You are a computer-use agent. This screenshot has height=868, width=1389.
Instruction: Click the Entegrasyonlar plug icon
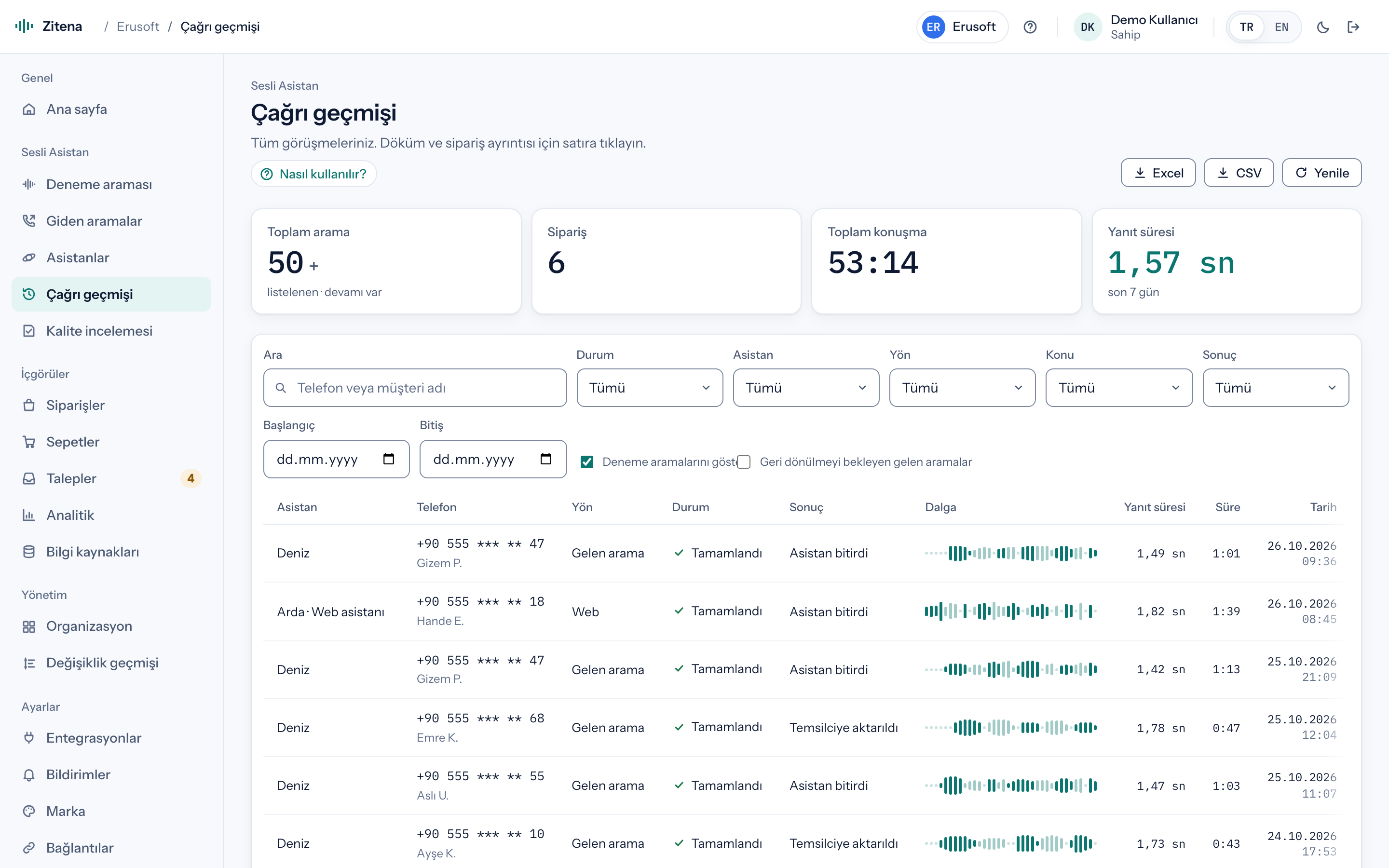coord(29,738)
